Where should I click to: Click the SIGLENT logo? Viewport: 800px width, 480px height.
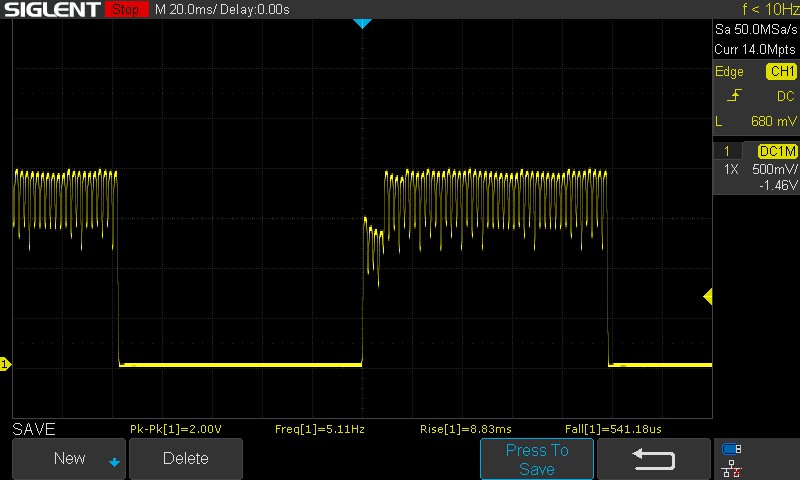[x=52, y=9]
